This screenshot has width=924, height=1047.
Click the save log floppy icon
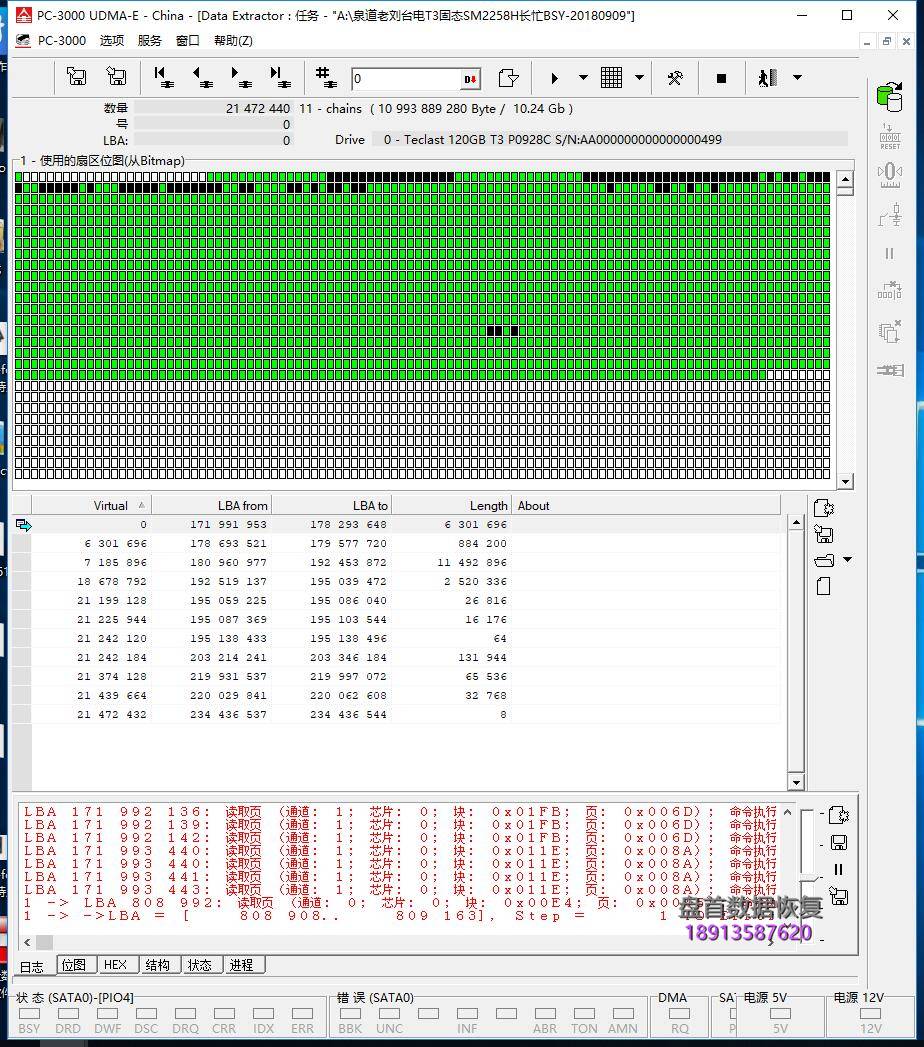click(x=839, y=842)
